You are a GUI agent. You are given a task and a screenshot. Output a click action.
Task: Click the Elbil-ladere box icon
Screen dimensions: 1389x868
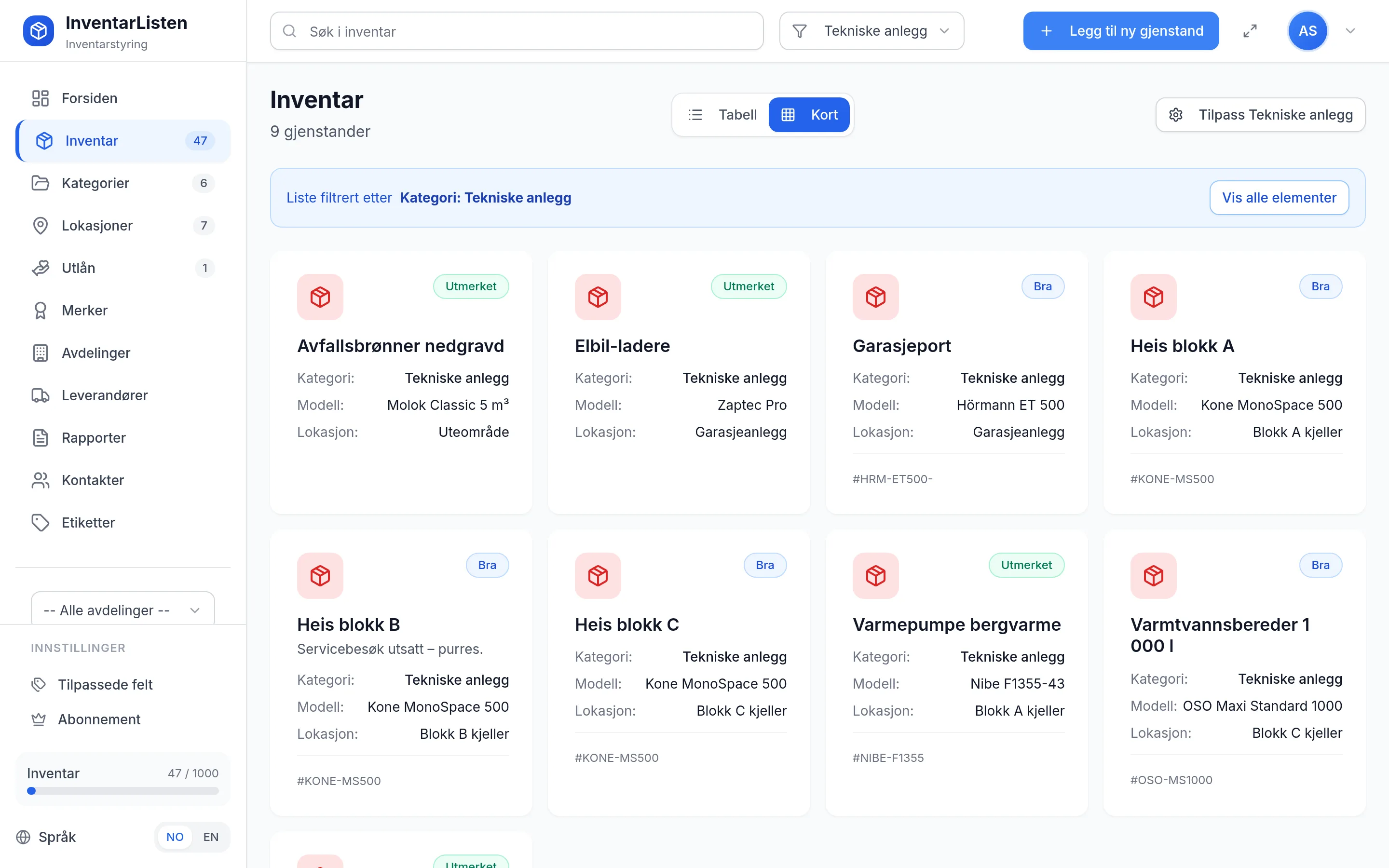pos(598,297)
